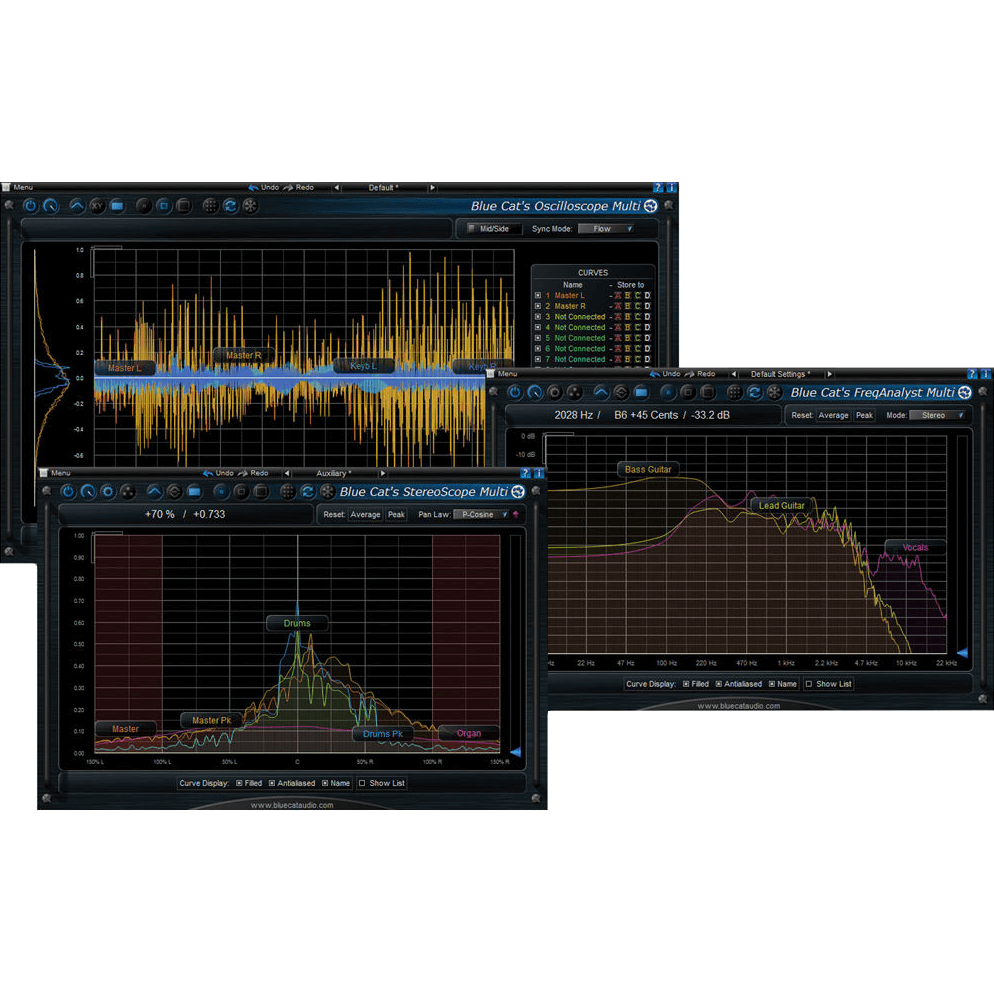Click the grid dots icon in Oscilloscope toolbar
The height and width of the screenshot is (994, 994).
point(210,206)
